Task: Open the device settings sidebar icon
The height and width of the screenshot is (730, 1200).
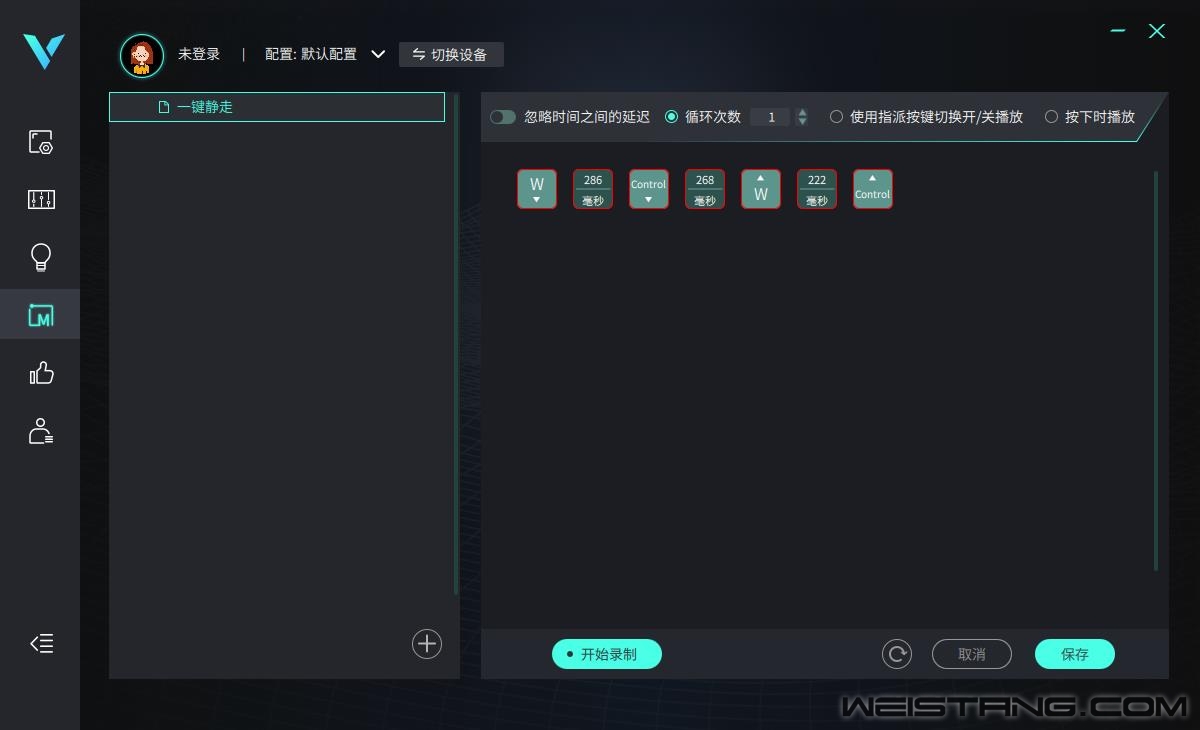Action: [40, 142]
